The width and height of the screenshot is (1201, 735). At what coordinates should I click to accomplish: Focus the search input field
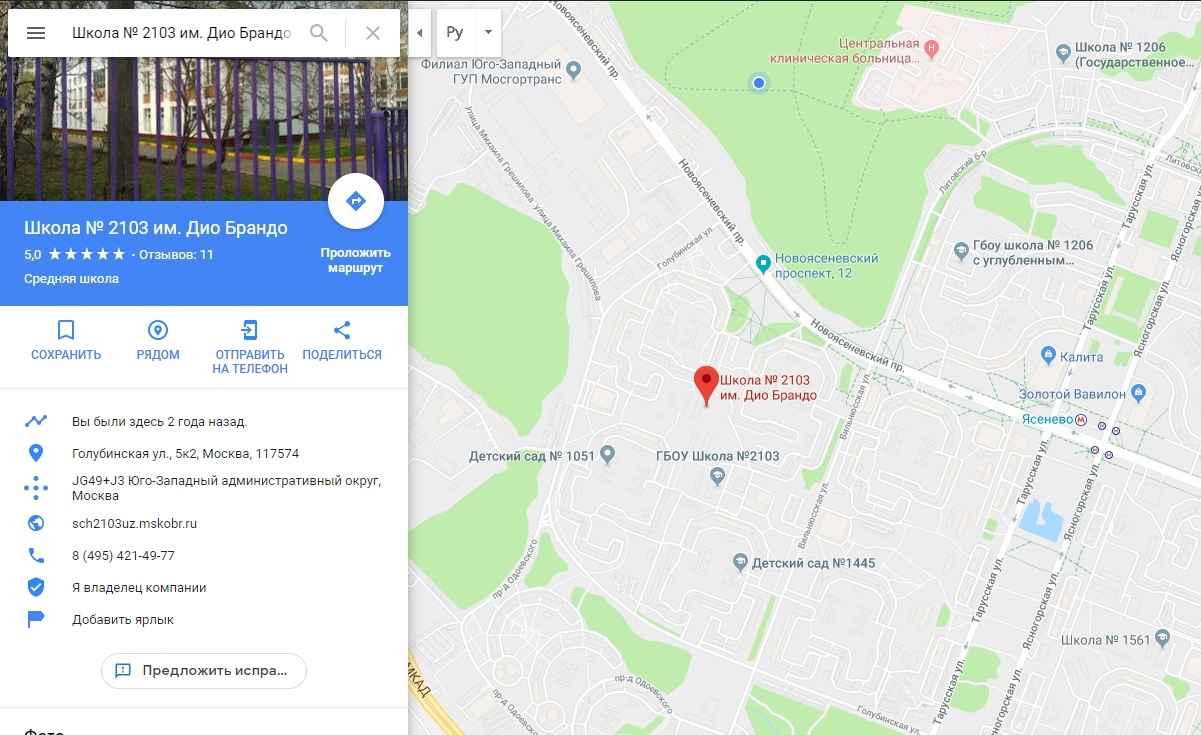pyautogui.click(x=181, y=33)
